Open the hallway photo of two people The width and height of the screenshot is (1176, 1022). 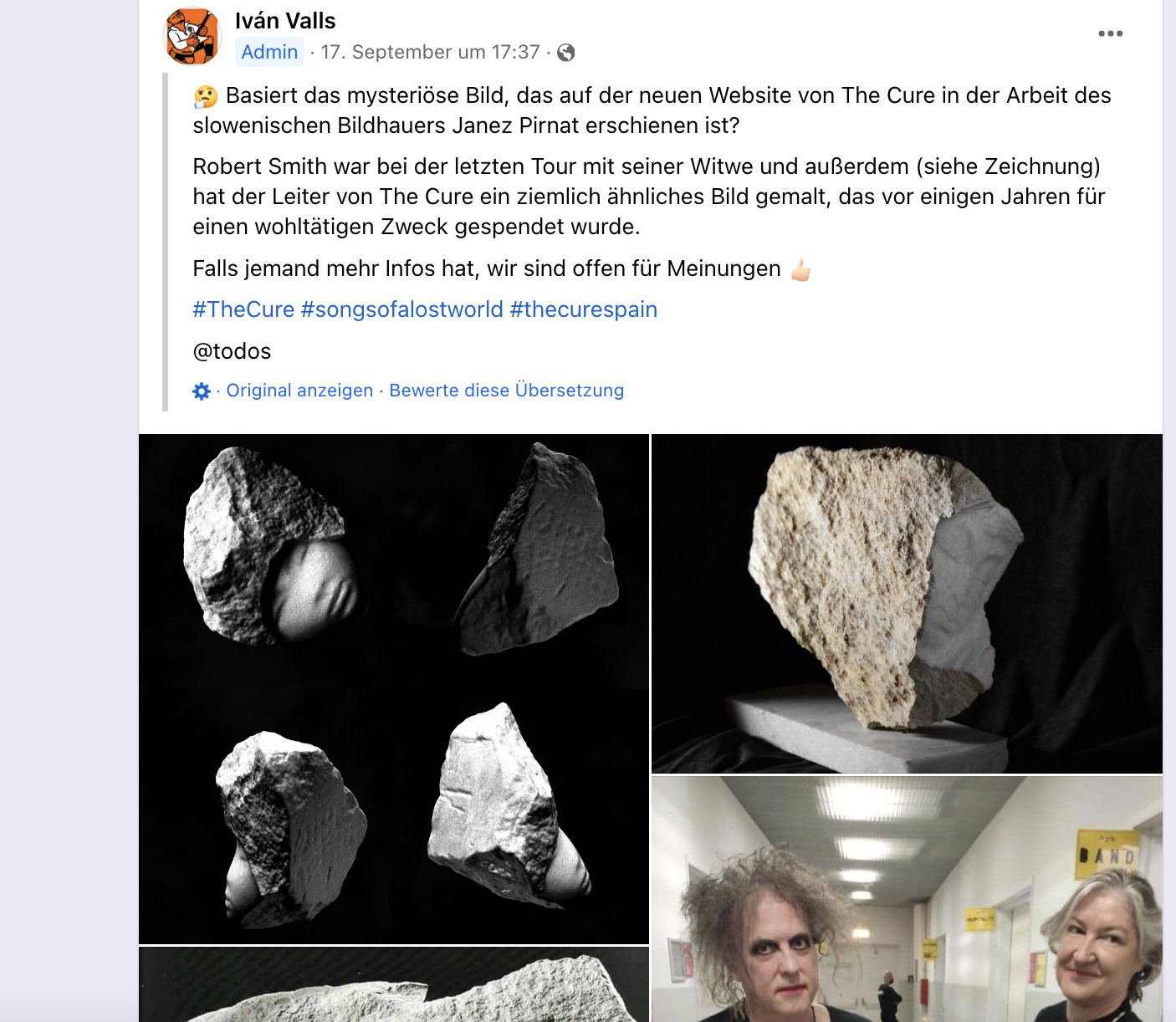click(907, 899)
